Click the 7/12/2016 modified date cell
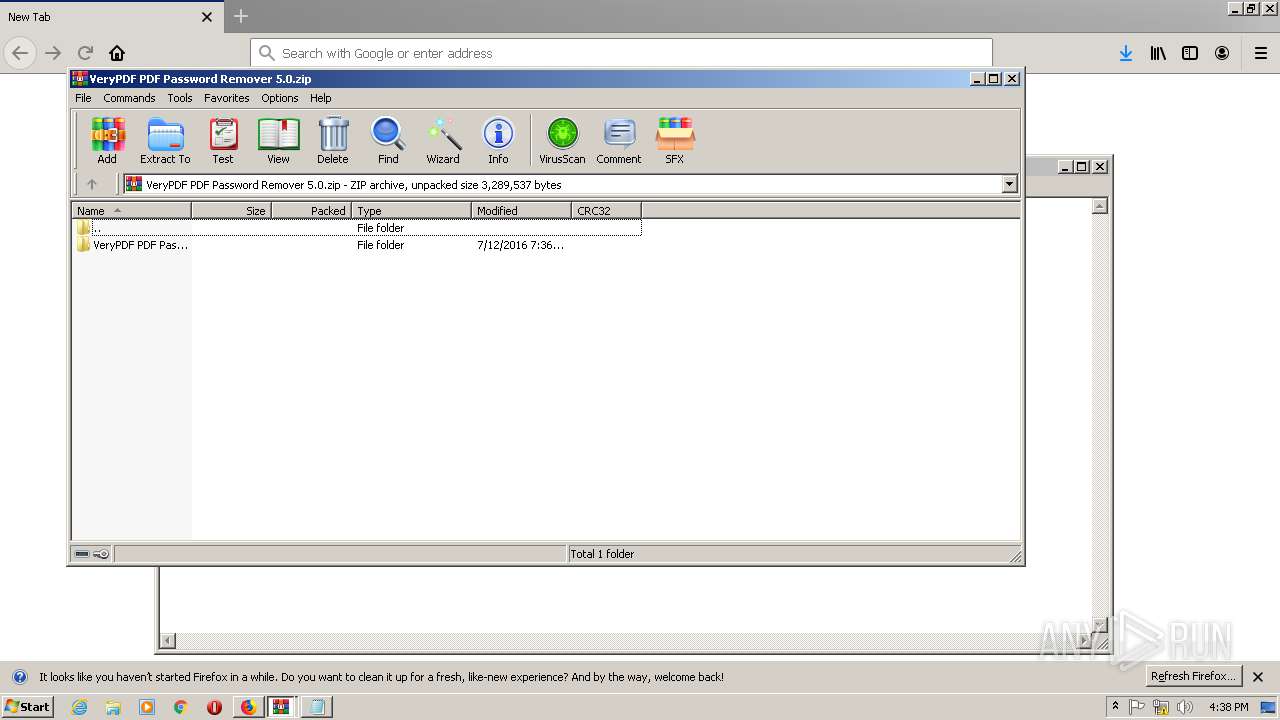 (x=520, y=245)
